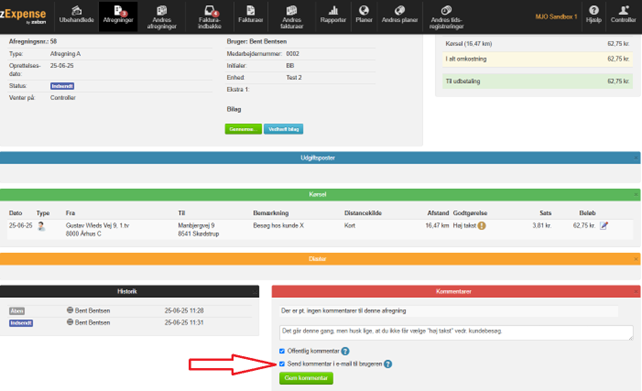Click the Vedhæft bilag button
Viewport: 642px width, 391px height.
(x=283, y=129)
